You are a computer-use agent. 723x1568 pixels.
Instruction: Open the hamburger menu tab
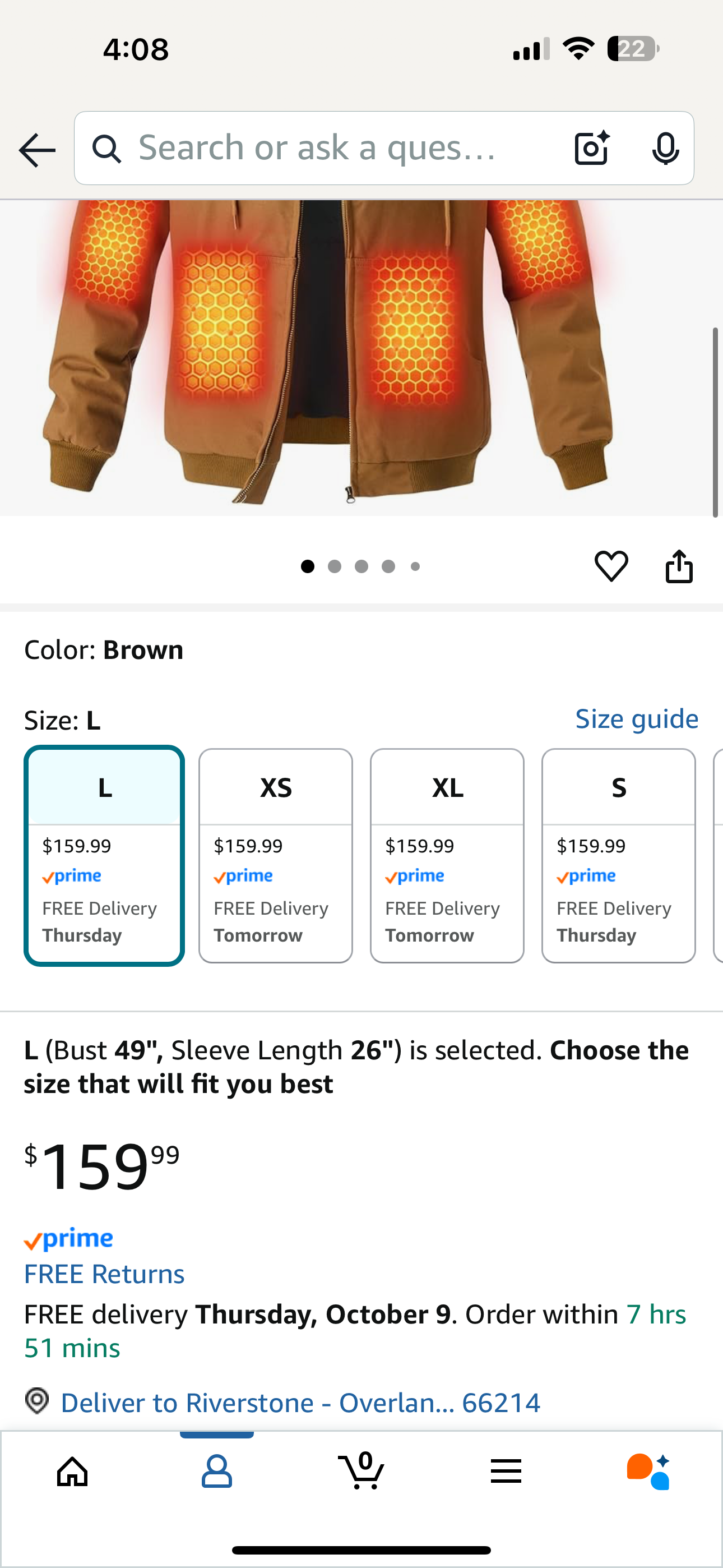coord(506,1472)
